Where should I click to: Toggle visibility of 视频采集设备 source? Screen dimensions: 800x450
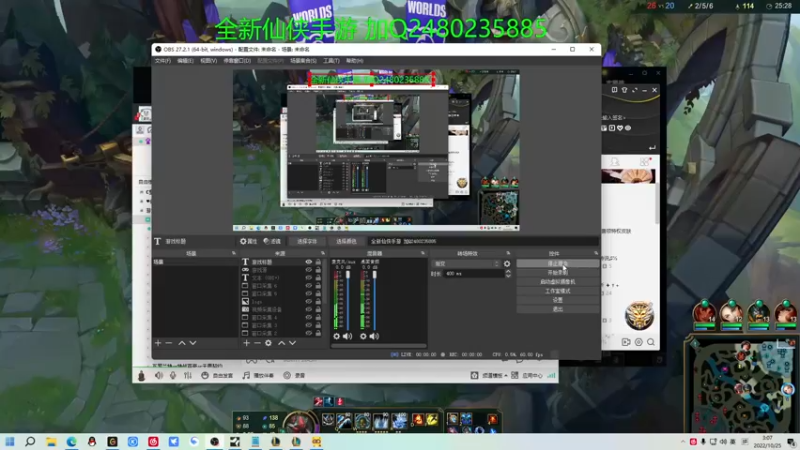click(309, 309)
